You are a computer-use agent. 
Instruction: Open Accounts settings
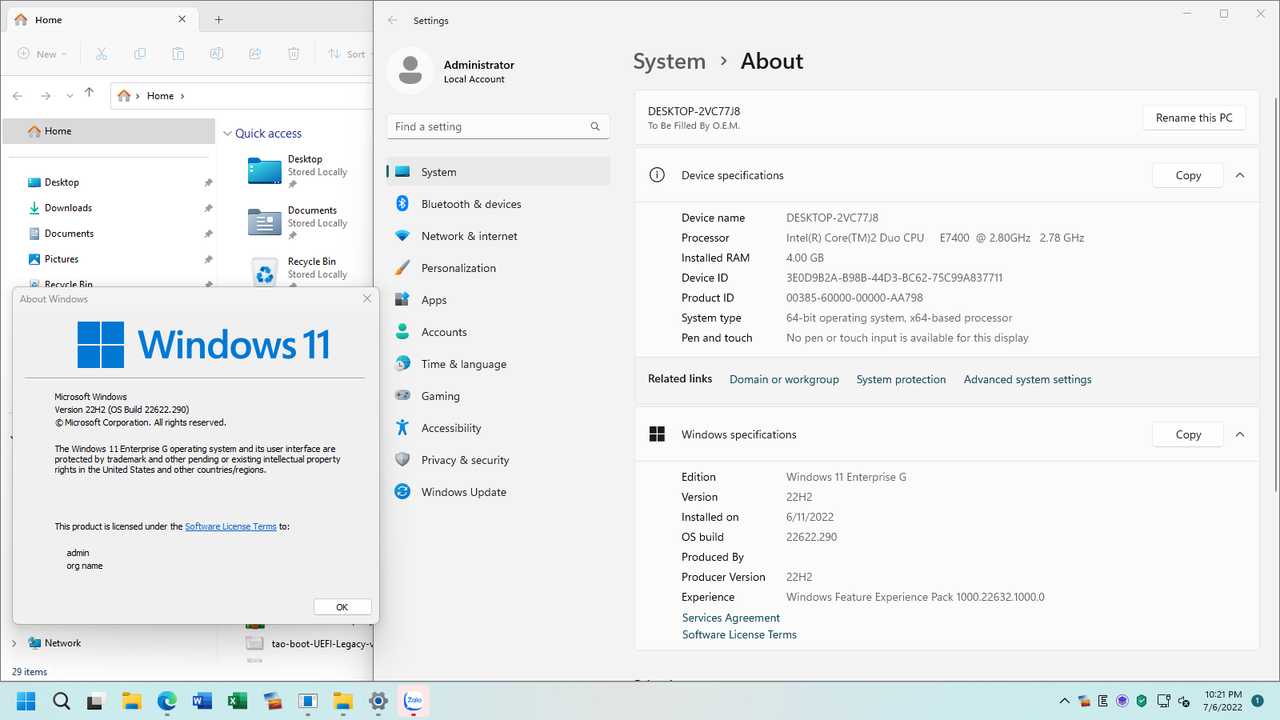click(498, 332)
